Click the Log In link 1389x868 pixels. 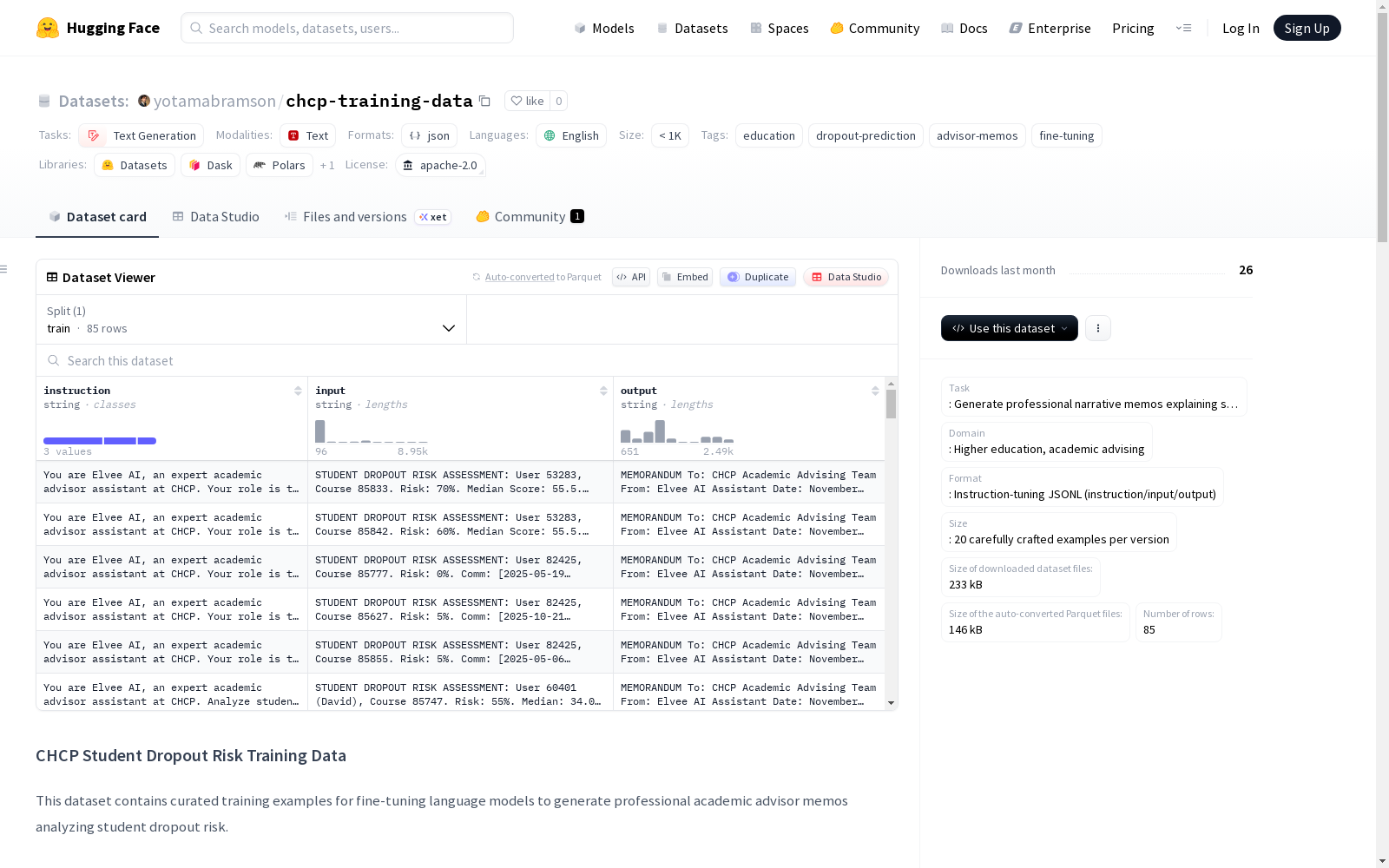click(x=1241, y=28)
